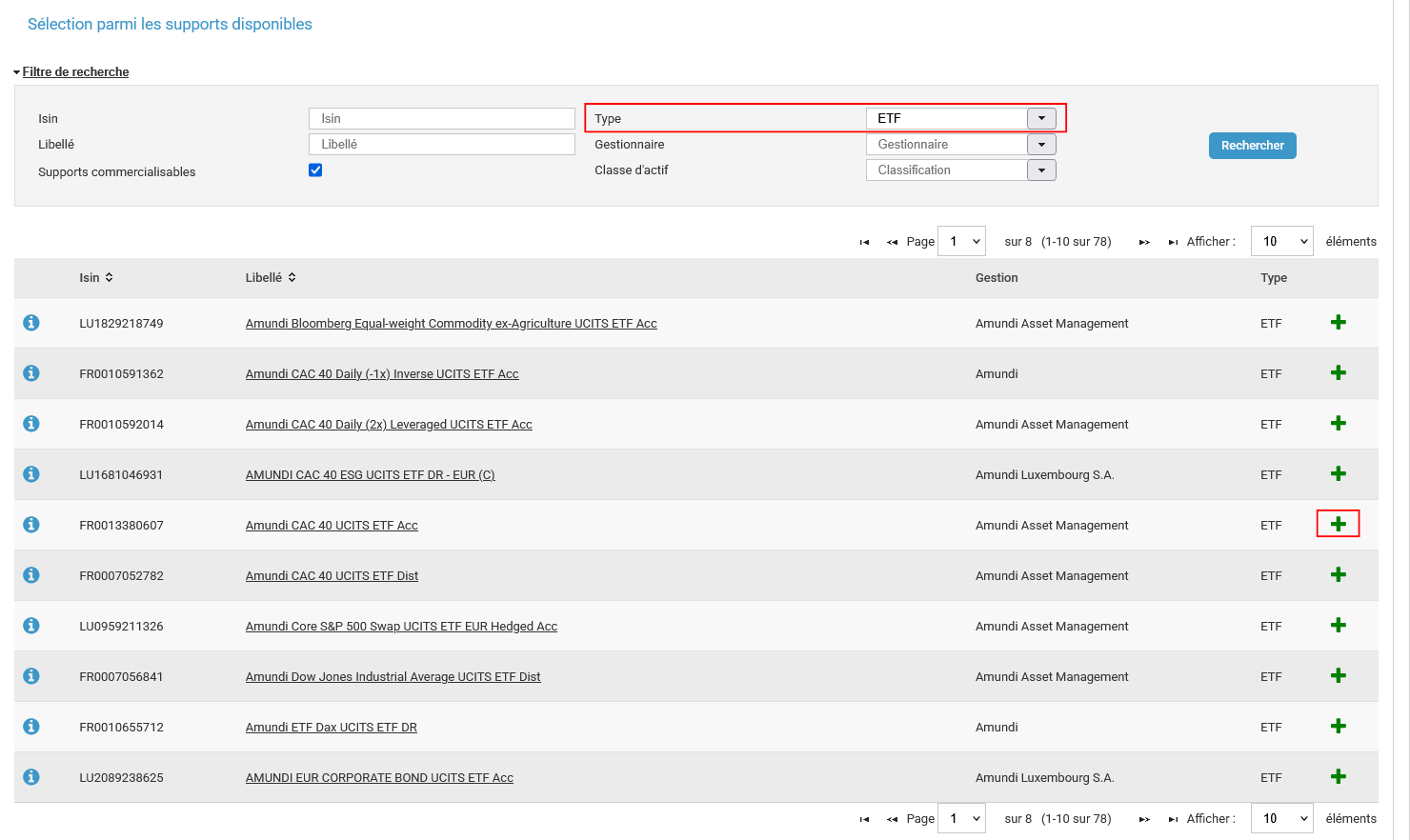Open Amundi CAC 40 UCITS ETF Dist link
The height and width of the screenshot is (840, 1410).
pyautogui.click(x=332, y=575)
